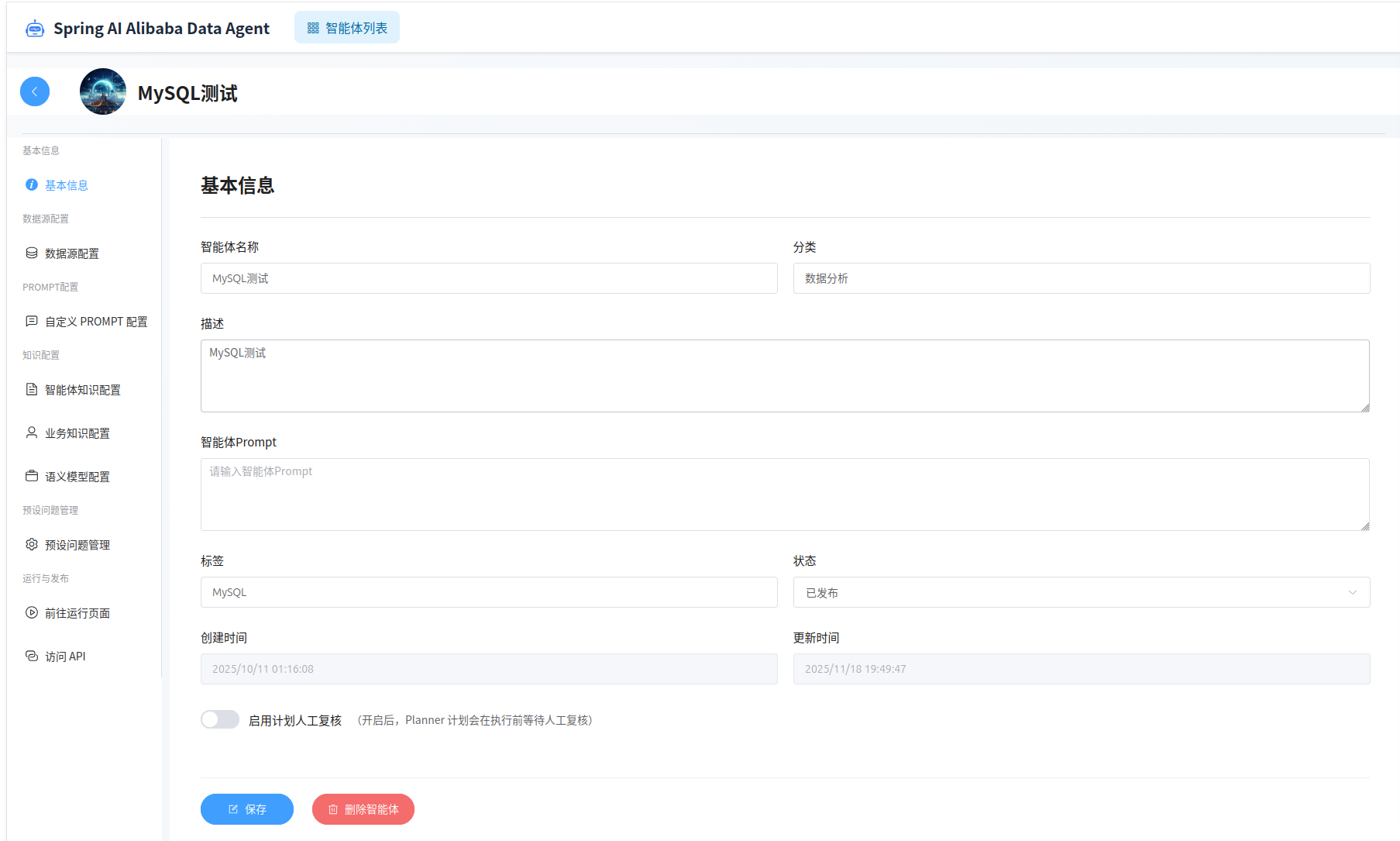The width and height of the screenshot is (1400, 841).
Task: Open 语义模型配置 sidebar entry icon
Action: pos(32,476)
